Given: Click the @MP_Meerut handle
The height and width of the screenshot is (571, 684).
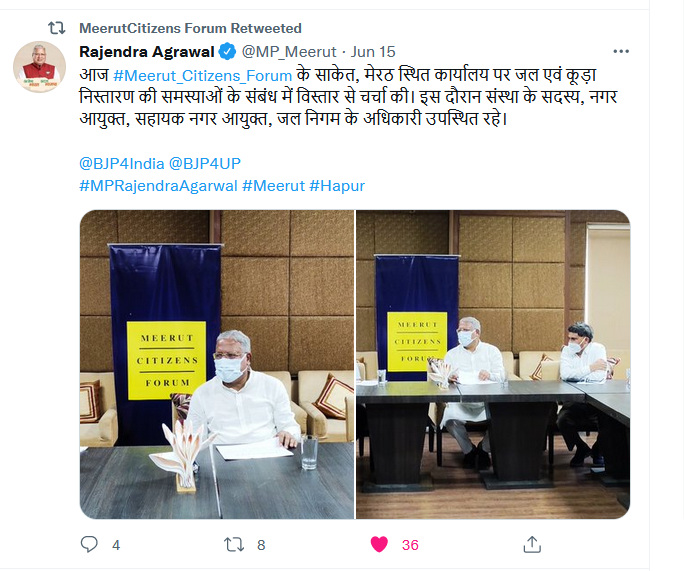Looking at the screenshot, I should [289, 51].
